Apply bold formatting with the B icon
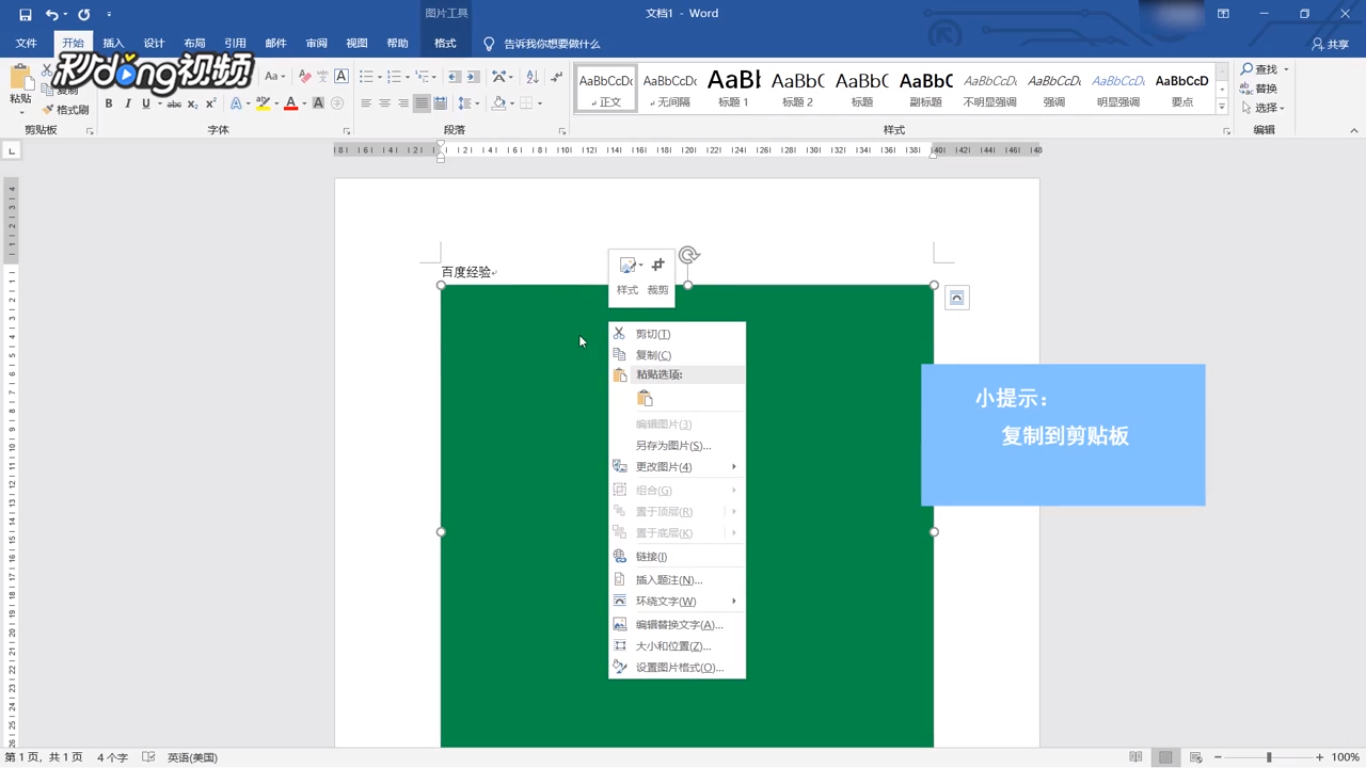This screenshot has width=1366, height=768. tap(108, 103)
